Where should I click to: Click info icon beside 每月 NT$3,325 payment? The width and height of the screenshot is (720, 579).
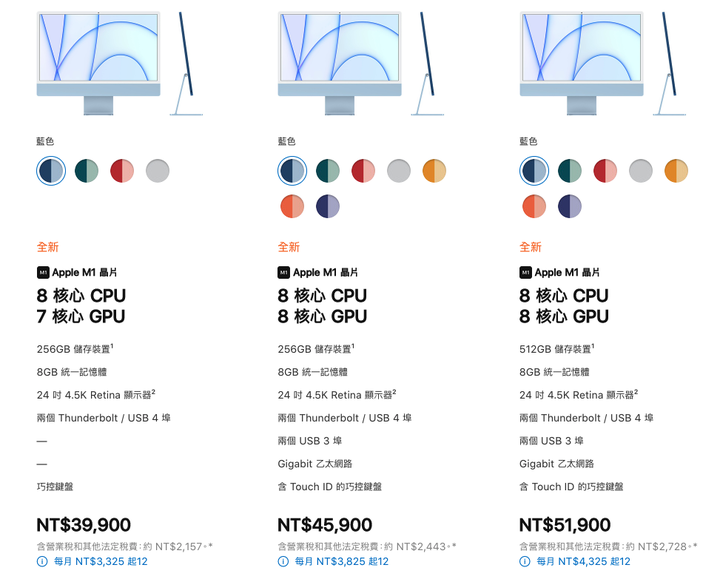click(42, 562)
